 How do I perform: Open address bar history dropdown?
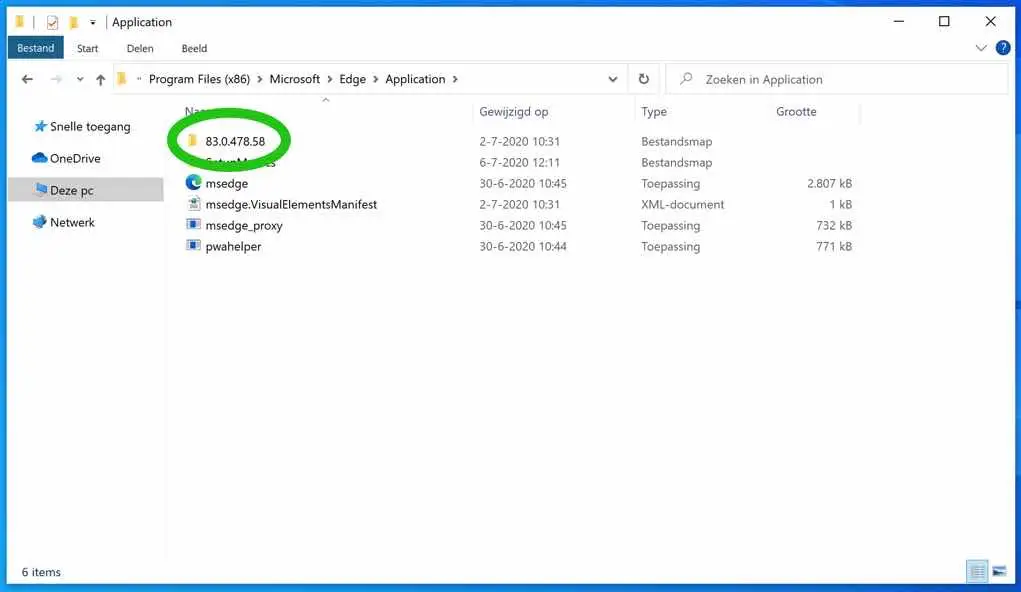coord(613,79)
